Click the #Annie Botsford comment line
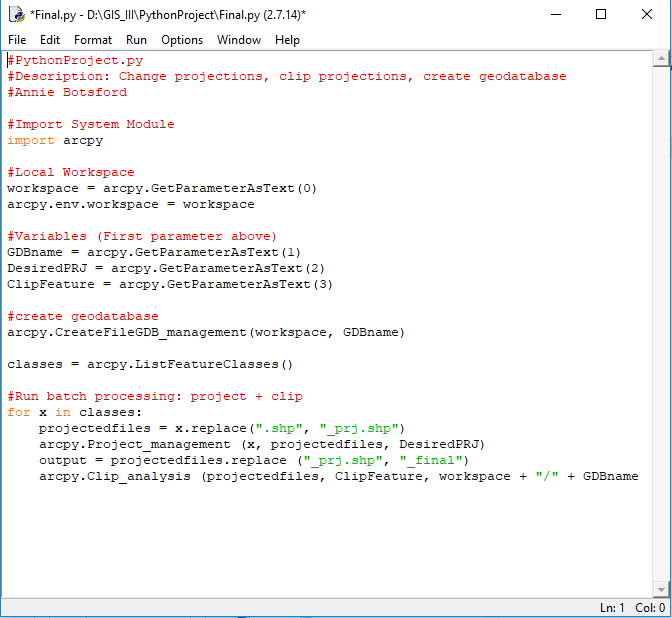The width and height of the screenshot is (672, 618). pyautogui.click(x=67, y=93)
